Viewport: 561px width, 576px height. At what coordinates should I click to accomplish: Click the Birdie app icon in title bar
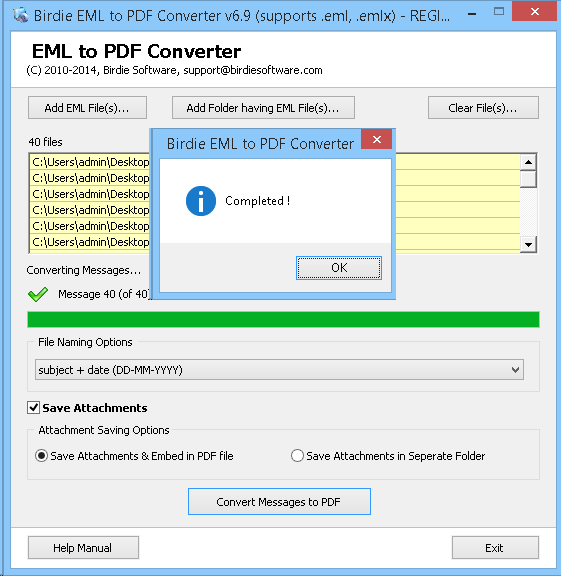point(21,15)
